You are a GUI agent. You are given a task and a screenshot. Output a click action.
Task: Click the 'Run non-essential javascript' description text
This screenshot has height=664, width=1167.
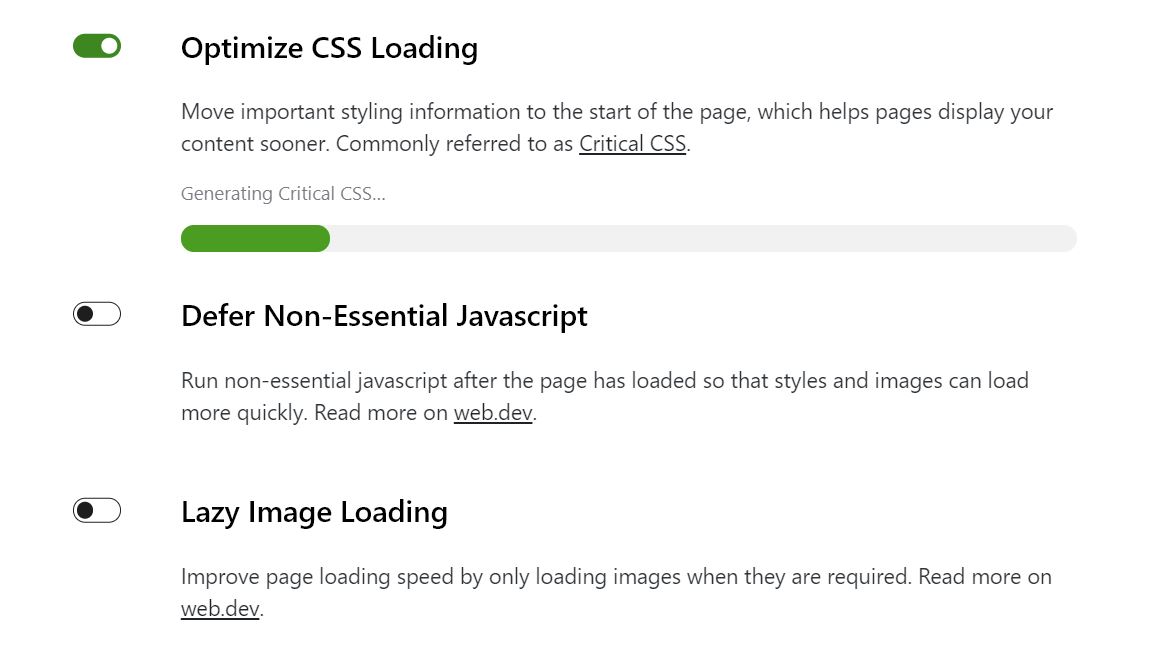(x=605, y=397)
